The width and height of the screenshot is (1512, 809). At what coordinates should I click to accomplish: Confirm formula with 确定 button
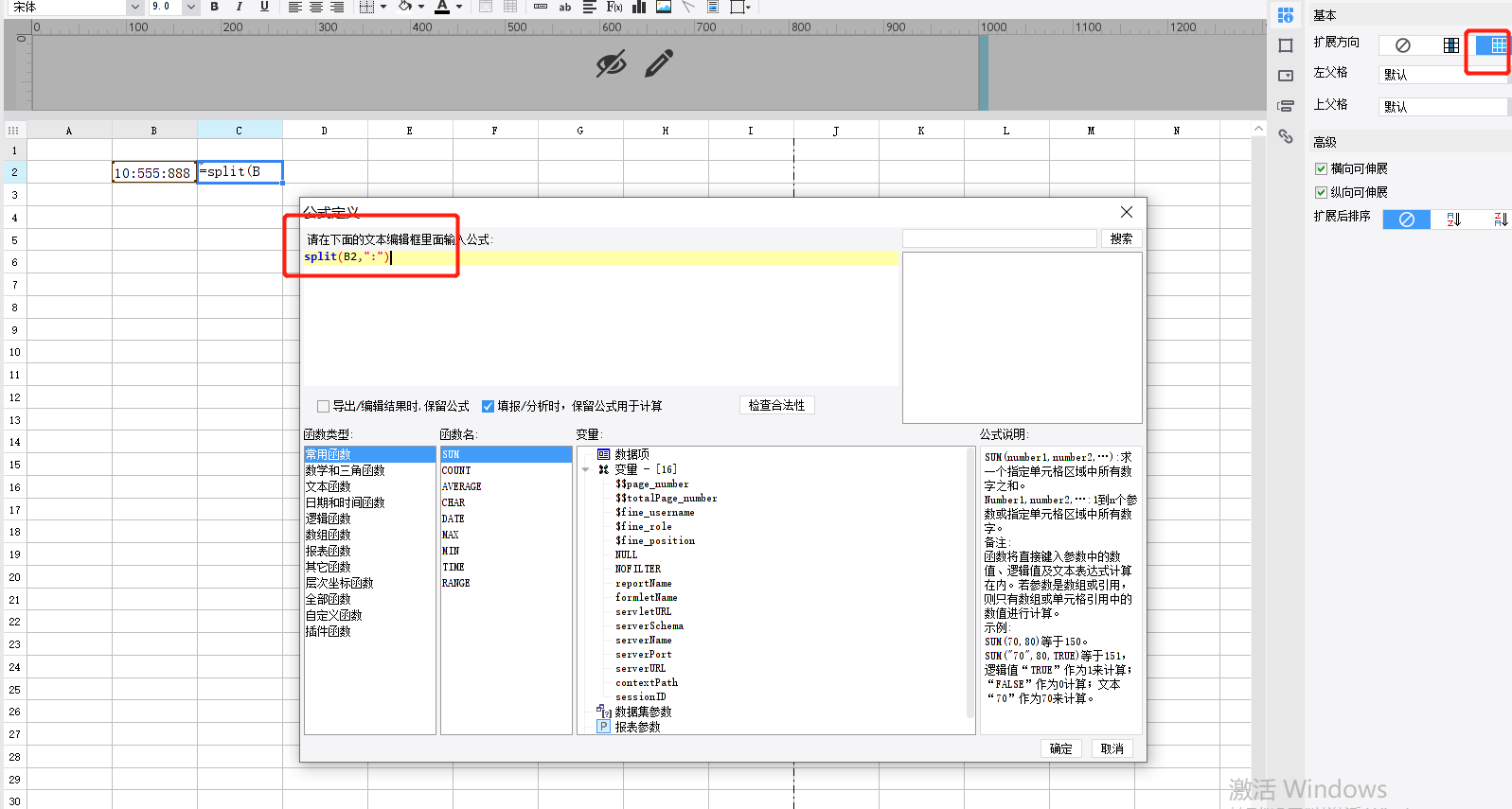(1061, 748)
